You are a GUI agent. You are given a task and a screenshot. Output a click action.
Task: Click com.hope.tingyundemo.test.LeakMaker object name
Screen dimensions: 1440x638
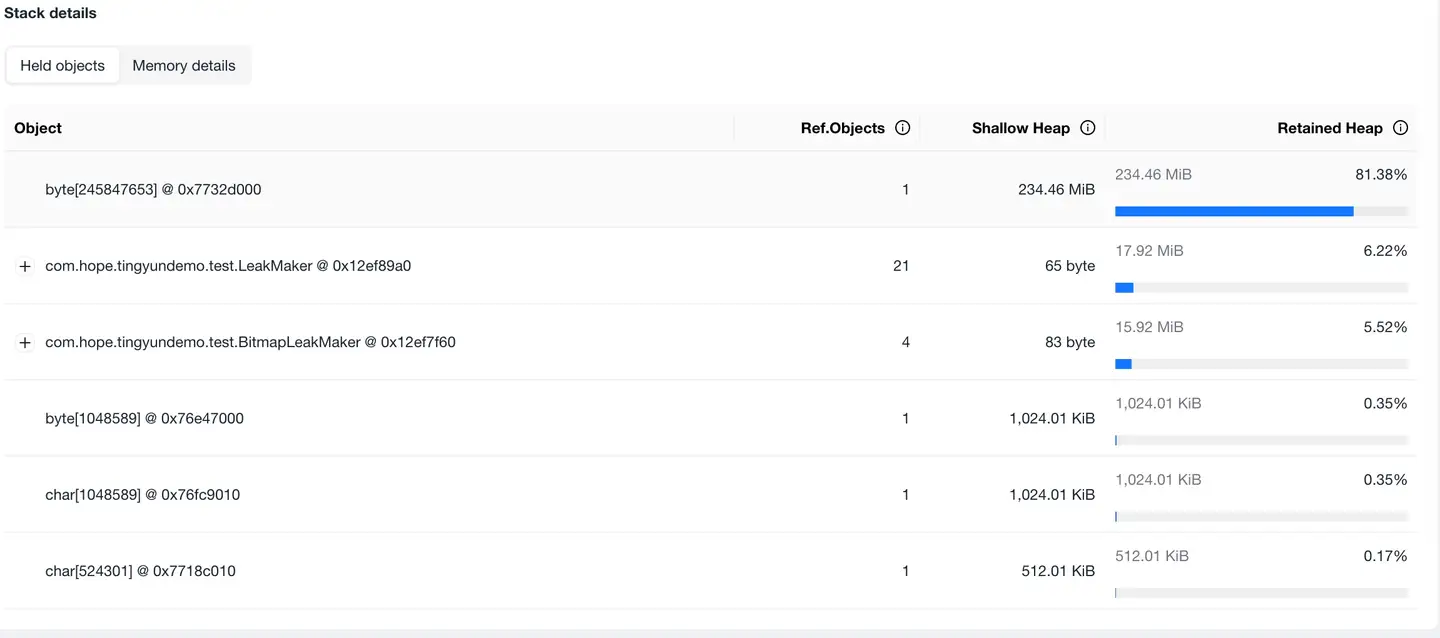pos(228,266)
